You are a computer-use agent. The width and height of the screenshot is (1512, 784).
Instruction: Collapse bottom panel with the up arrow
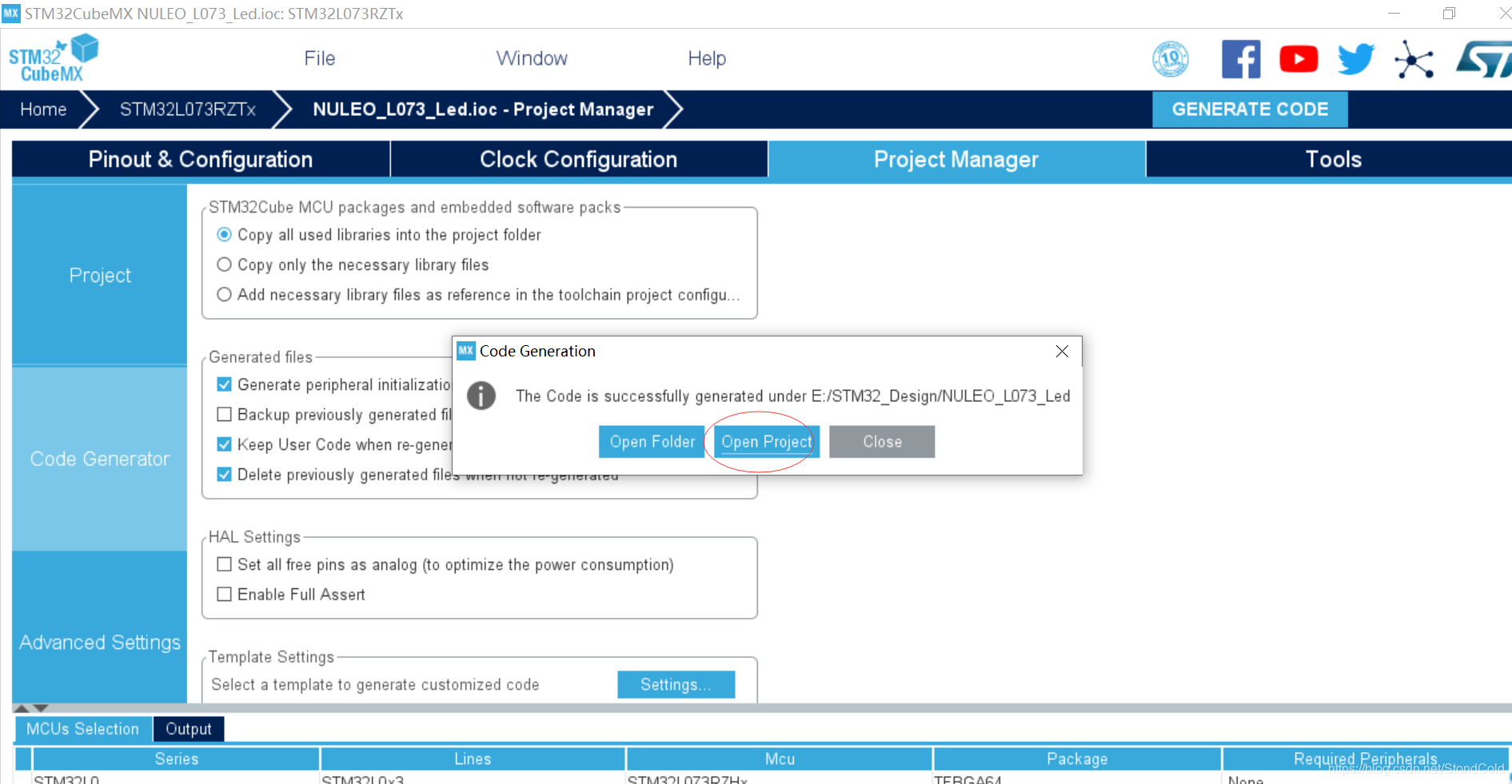[22, 708]
